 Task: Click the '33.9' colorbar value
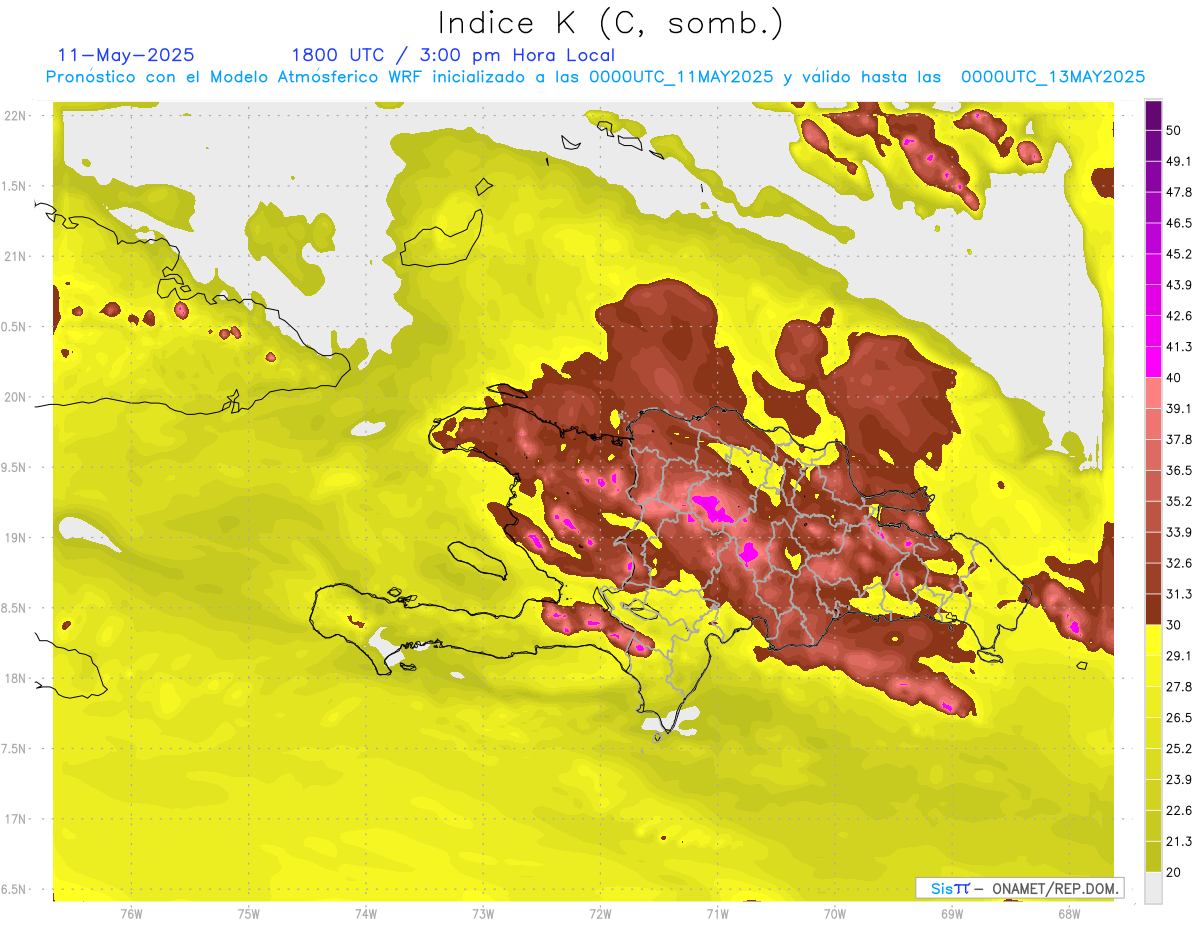click(1179, 532)
